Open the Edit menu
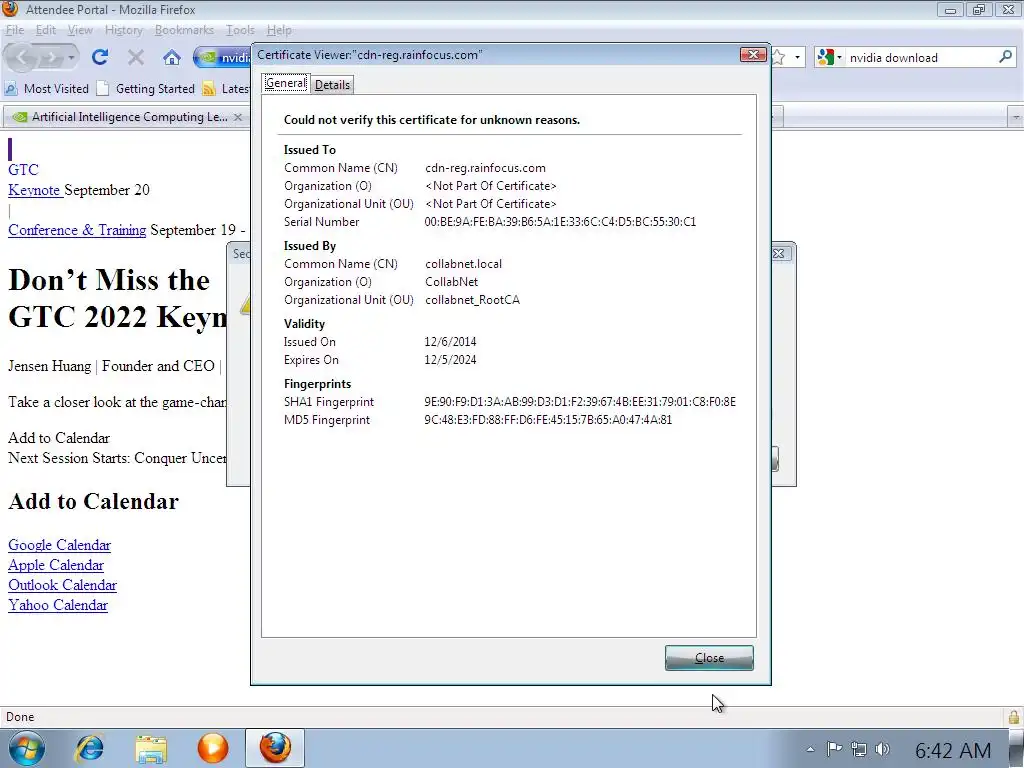This screenshot has width=1024, height=768. (45, 30)
